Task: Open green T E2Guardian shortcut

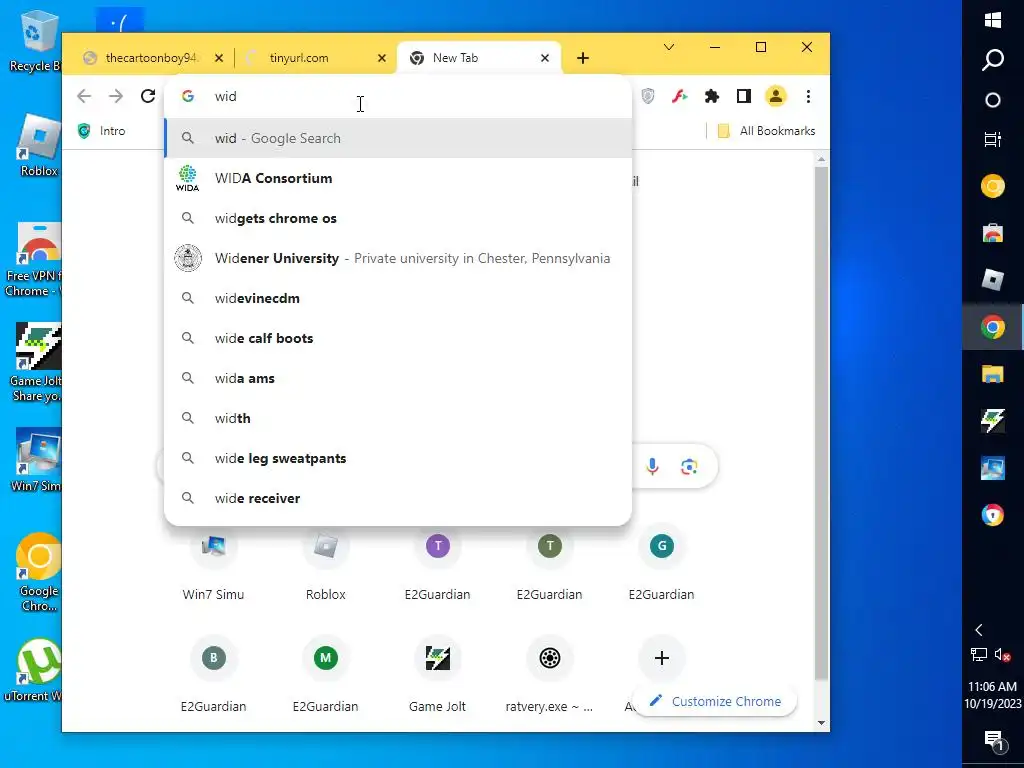Action: coord(549,564)
